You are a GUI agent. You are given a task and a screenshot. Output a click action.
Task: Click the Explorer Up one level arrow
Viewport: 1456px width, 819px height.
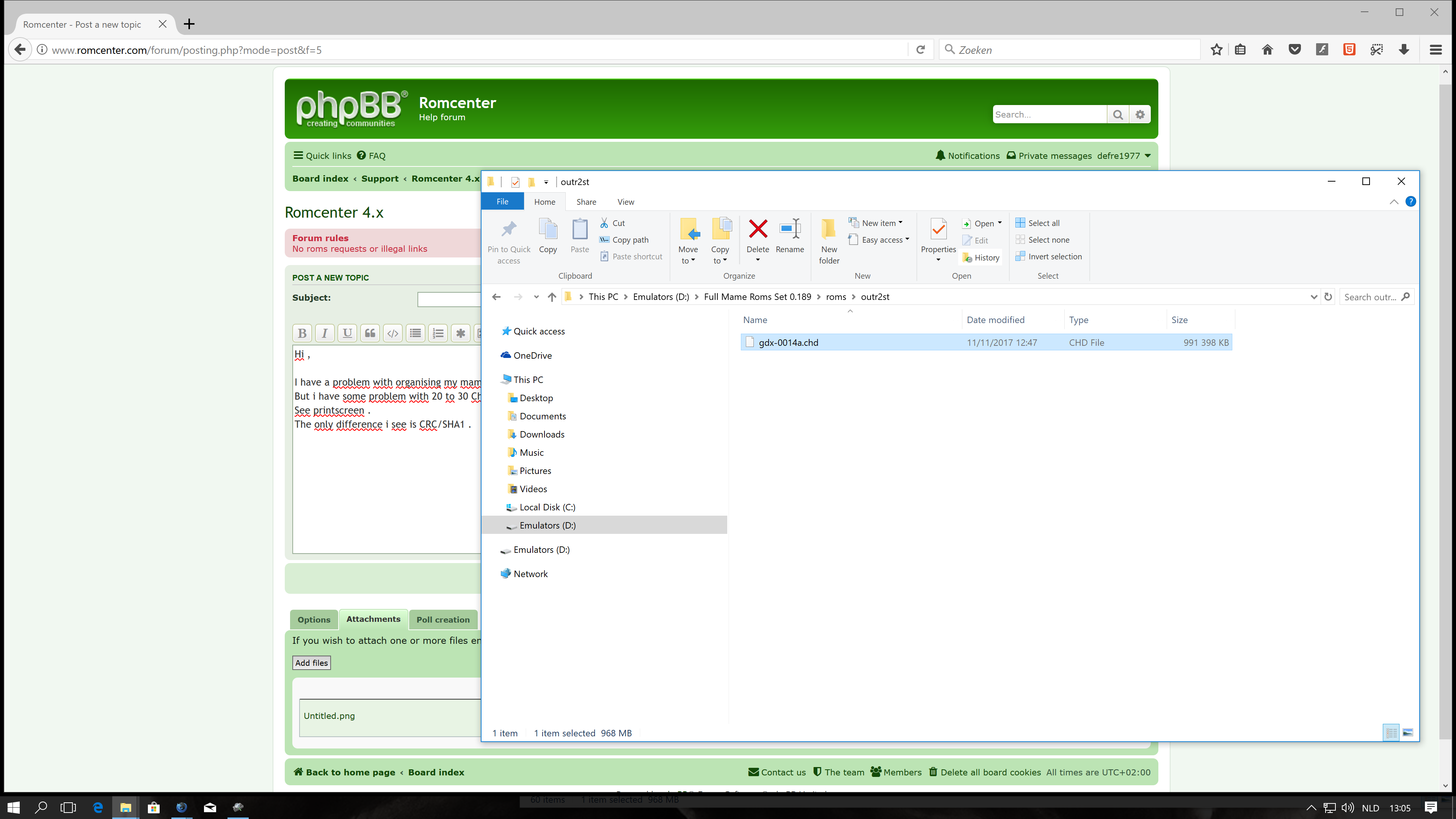point(552,297)
